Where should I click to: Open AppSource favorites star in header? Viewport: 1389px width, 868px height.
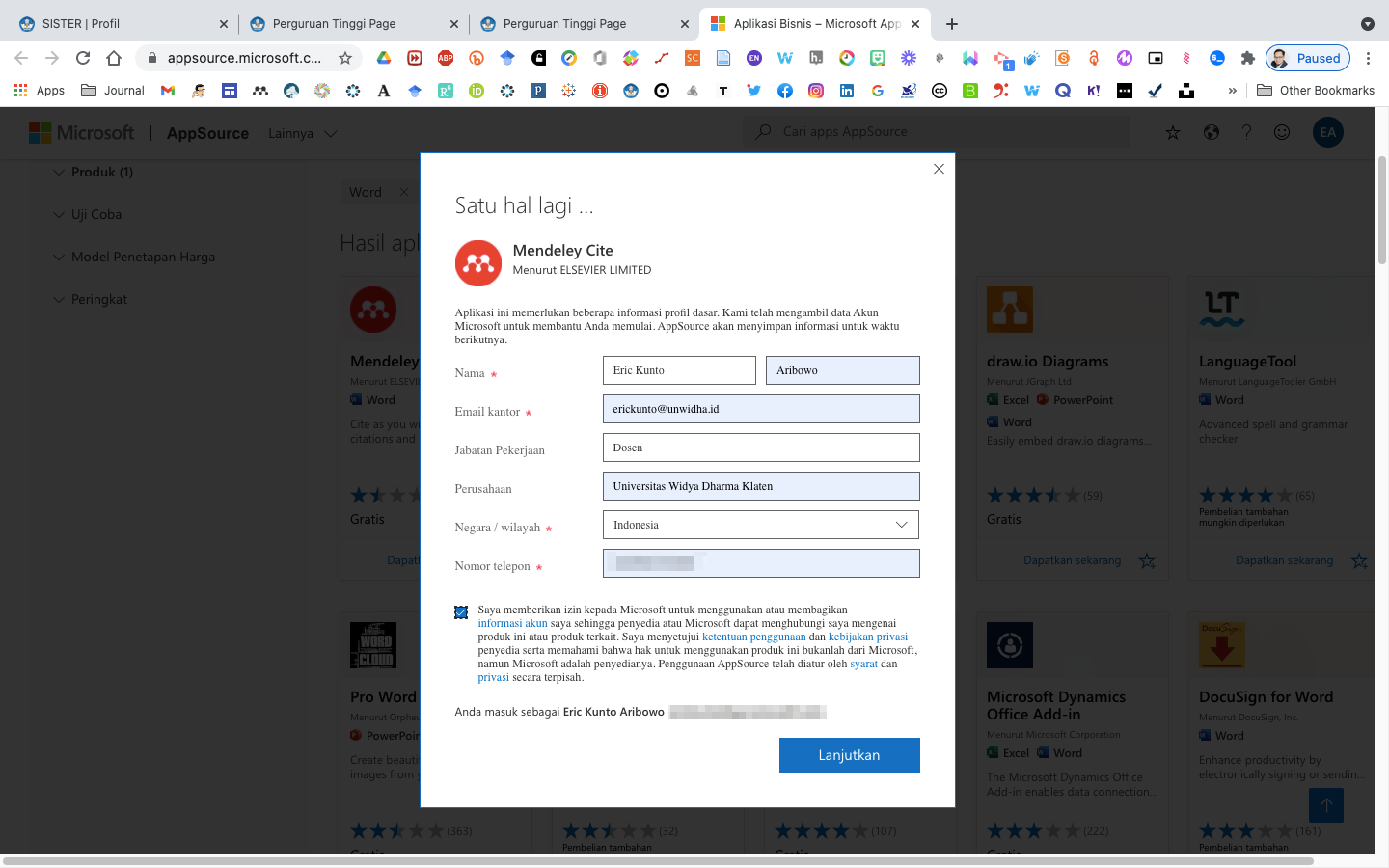click(x=1173, y=132)
